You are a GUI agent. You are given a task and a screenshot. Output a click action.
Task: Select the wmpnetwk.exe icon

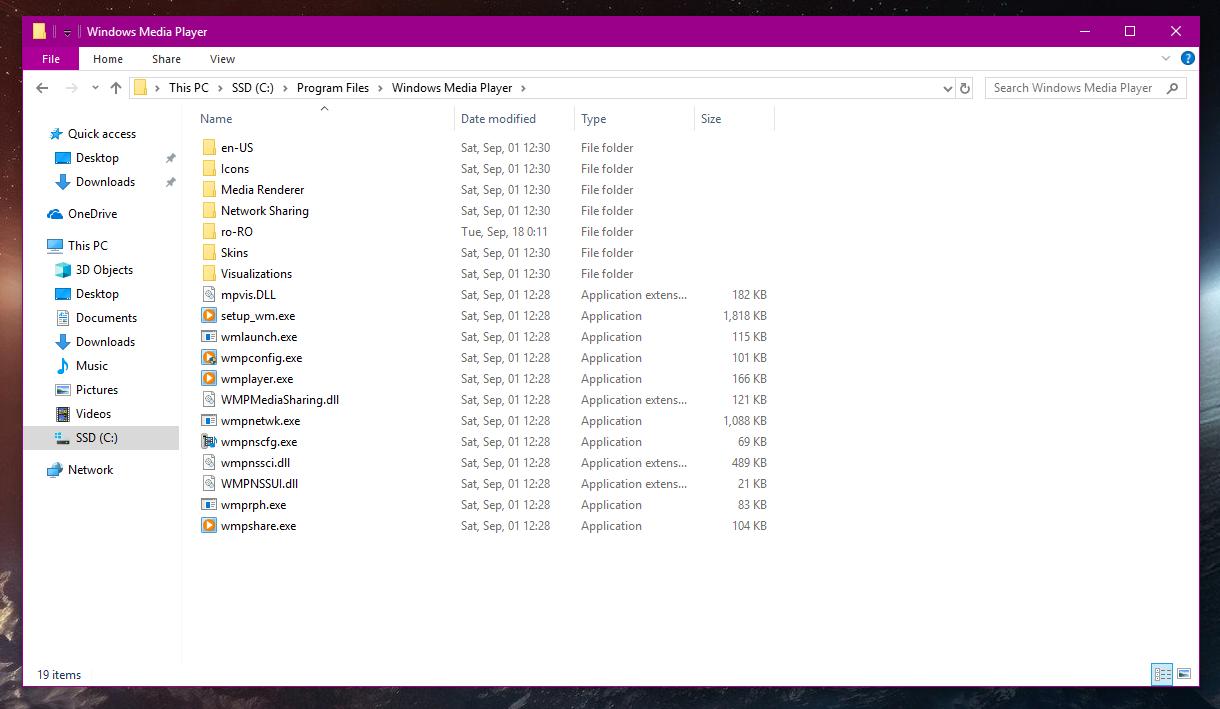[x=209, y=421]
